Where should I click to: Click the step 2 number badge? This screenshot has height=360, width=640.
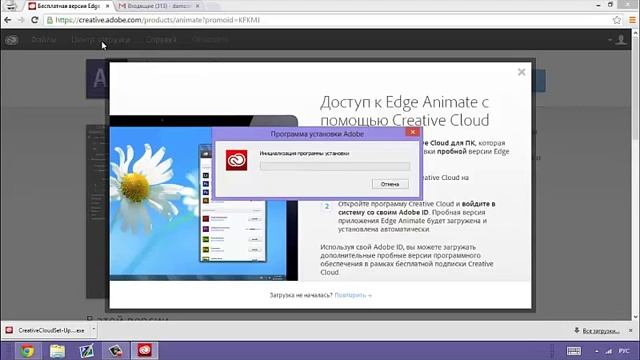point(327,207)
